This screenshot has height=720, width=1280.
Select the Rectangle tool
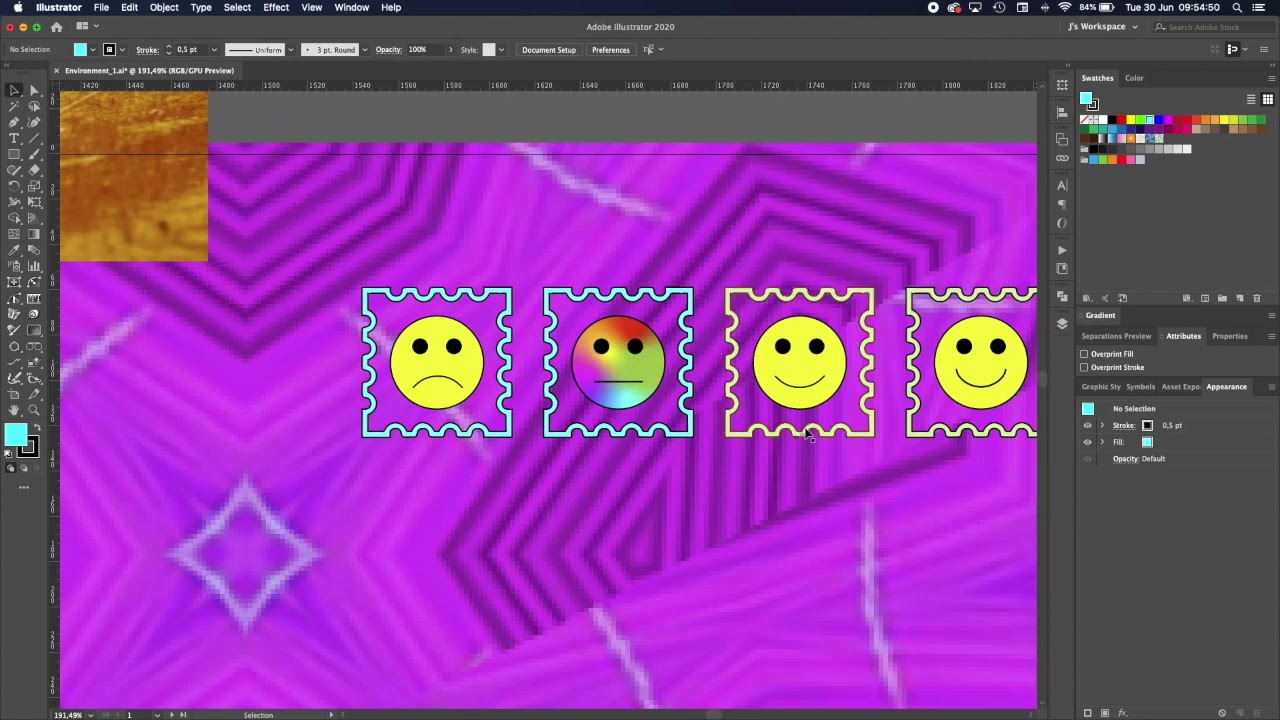point(14,154)
